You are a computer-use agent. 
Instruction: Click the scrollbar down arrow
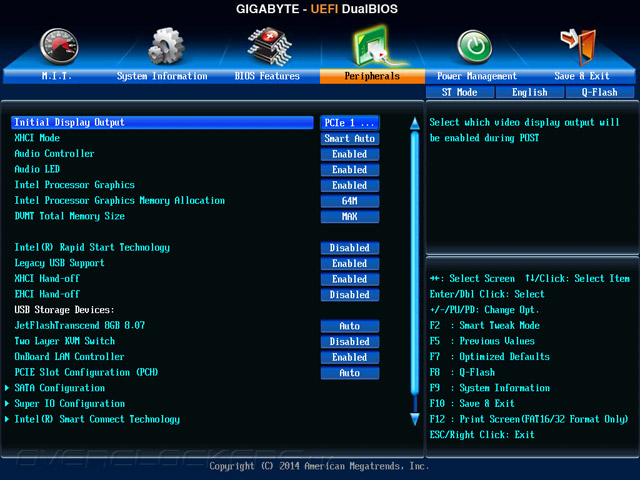pyautogui.click(x=415, y=419)
